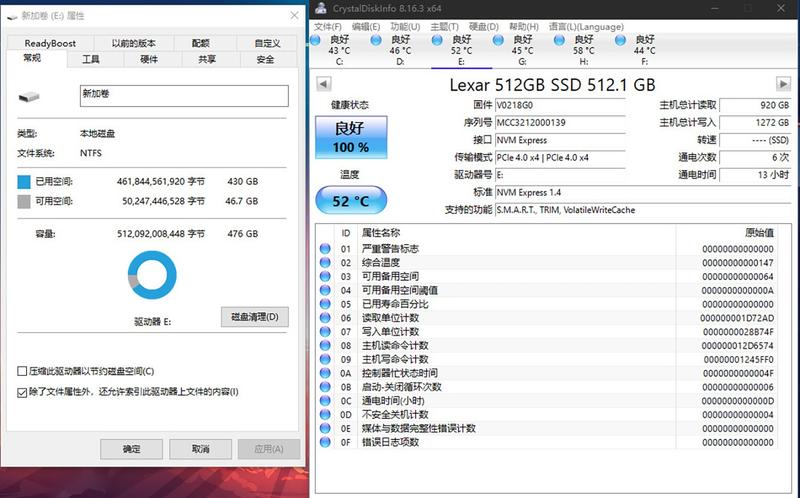This screenshot has height=498, width=800.
Task: Click status orb for attribute 06 读取单位计数
Action: coord(325,317)
